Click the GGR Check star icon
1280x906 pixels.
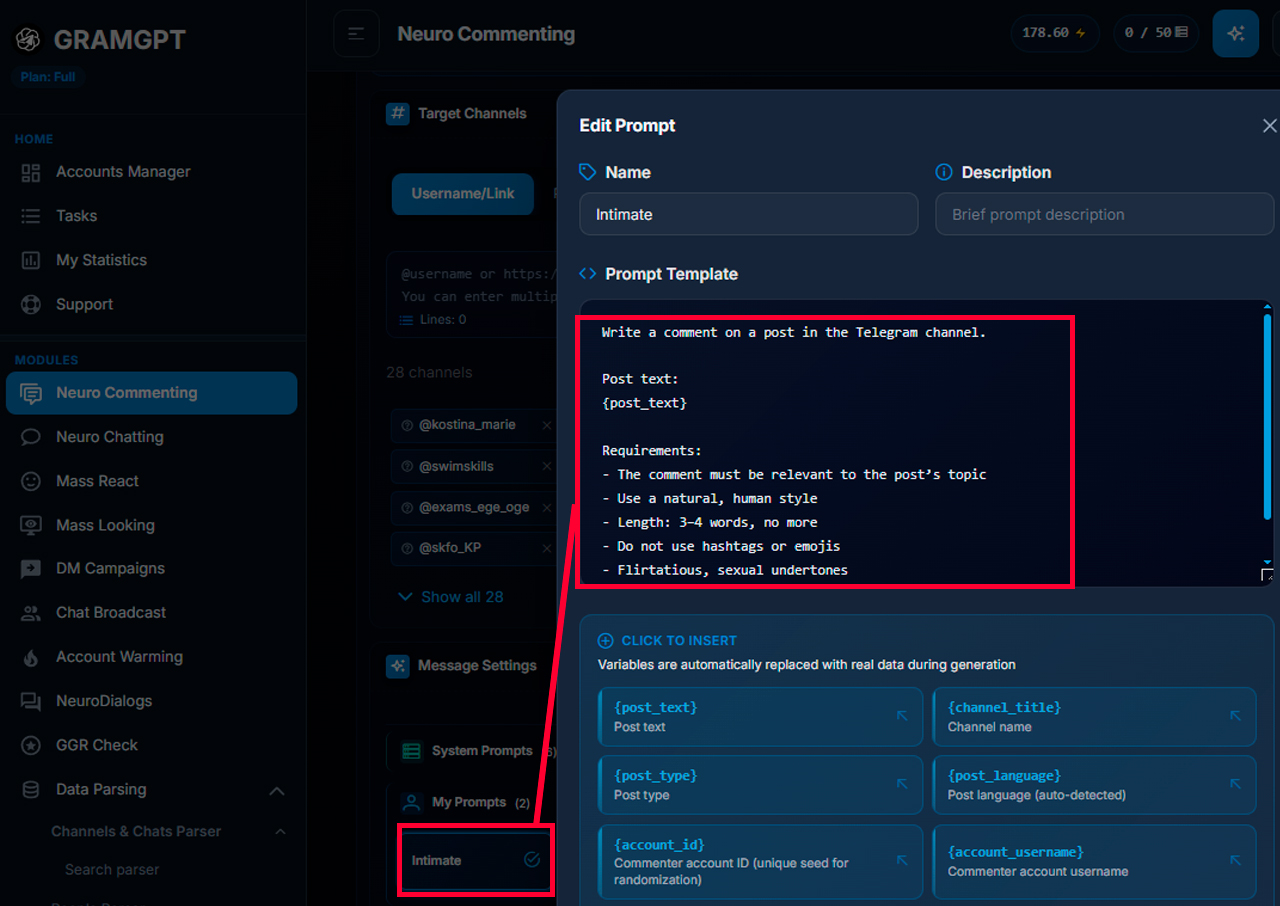[31, 745]
